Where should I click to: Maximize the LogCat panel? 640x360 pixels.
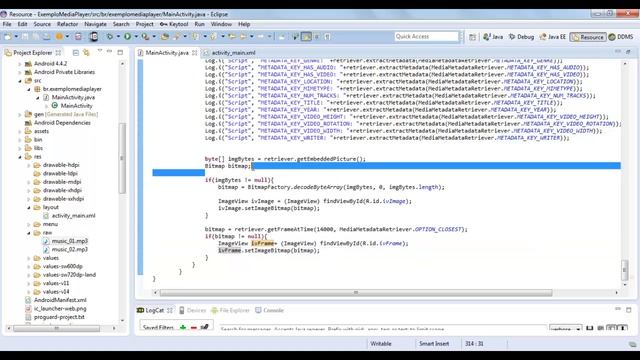click(629, 310)
